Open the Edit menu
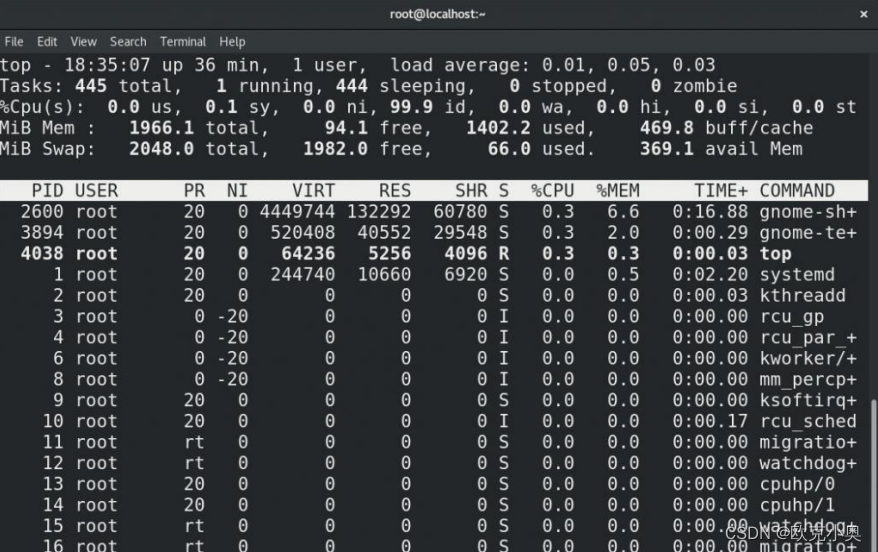This screenshot has height=552, width=878. pyautogui.click(x=47, y=41)
